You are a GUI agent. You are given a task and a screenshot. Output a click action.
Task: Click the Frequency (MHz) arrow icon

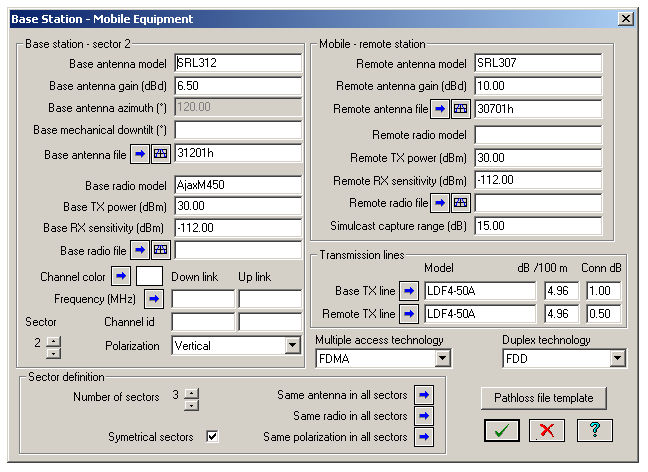(x=155, y=298)
